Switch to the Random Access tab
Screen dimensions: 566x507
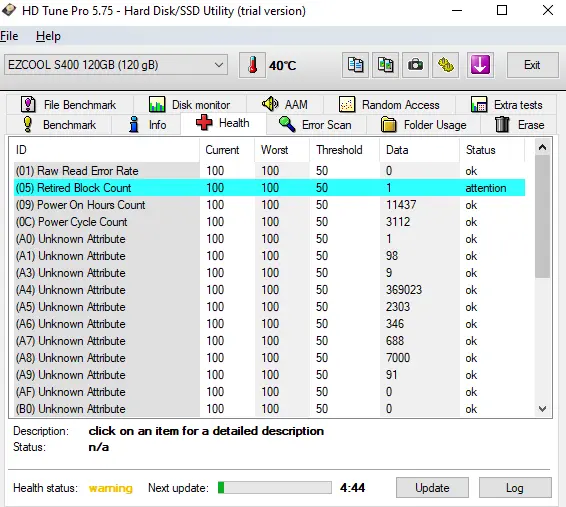389,105
